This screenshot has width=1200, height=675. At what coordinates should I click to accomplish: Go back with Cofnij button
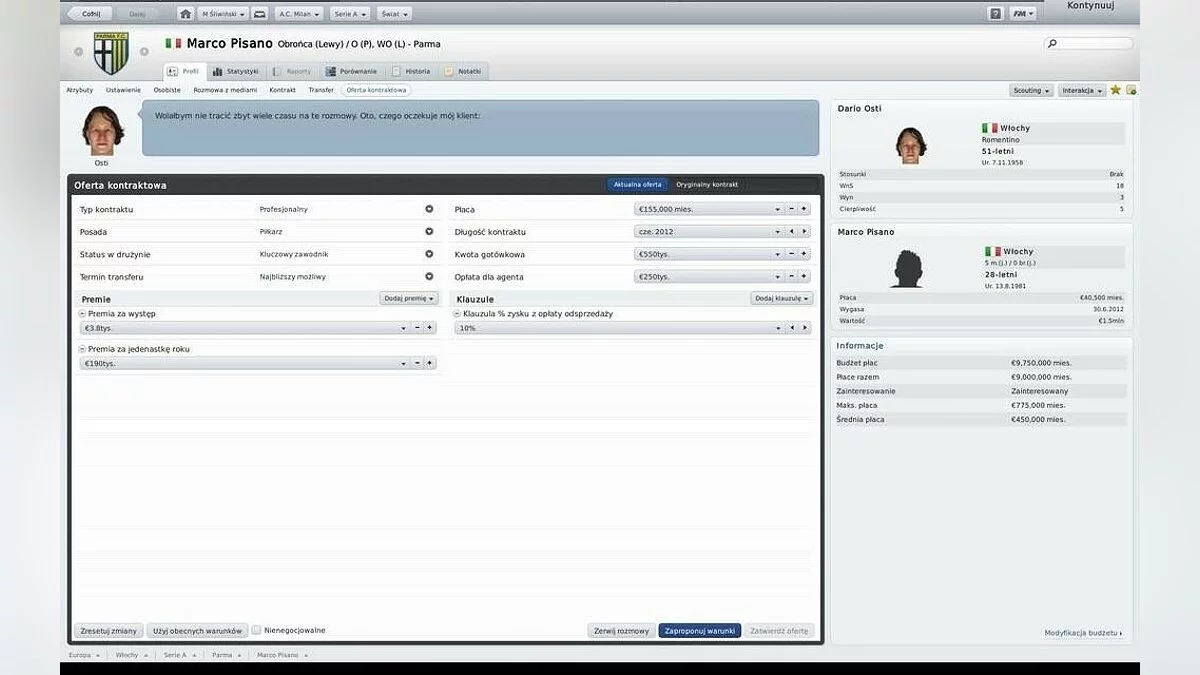pyautogui.click(x=91, y=14)
